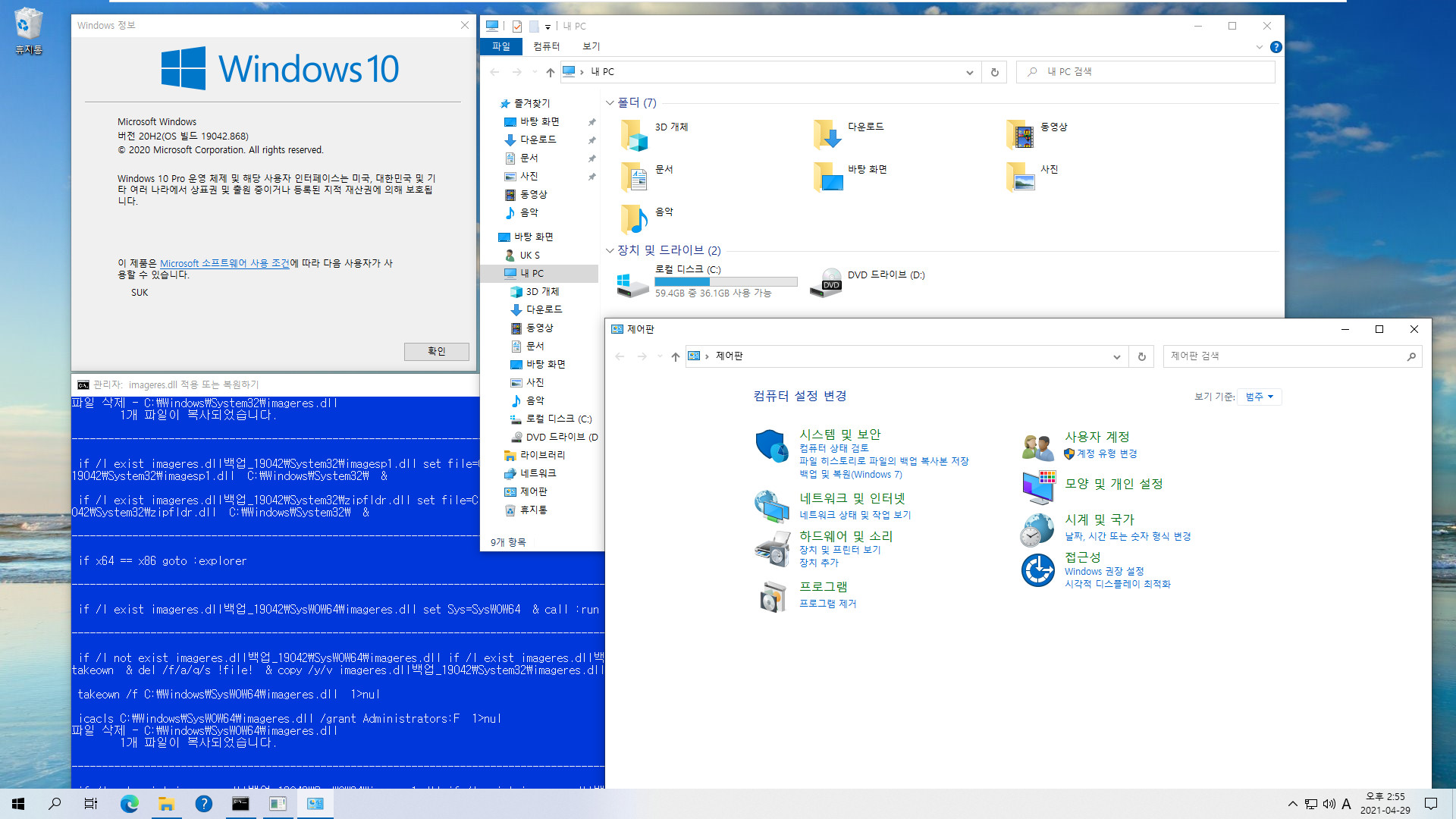The width and height of the screenshot is (1456, 819).
Task: Open the 프로그램 제거 link
Action: coord(827,604)
